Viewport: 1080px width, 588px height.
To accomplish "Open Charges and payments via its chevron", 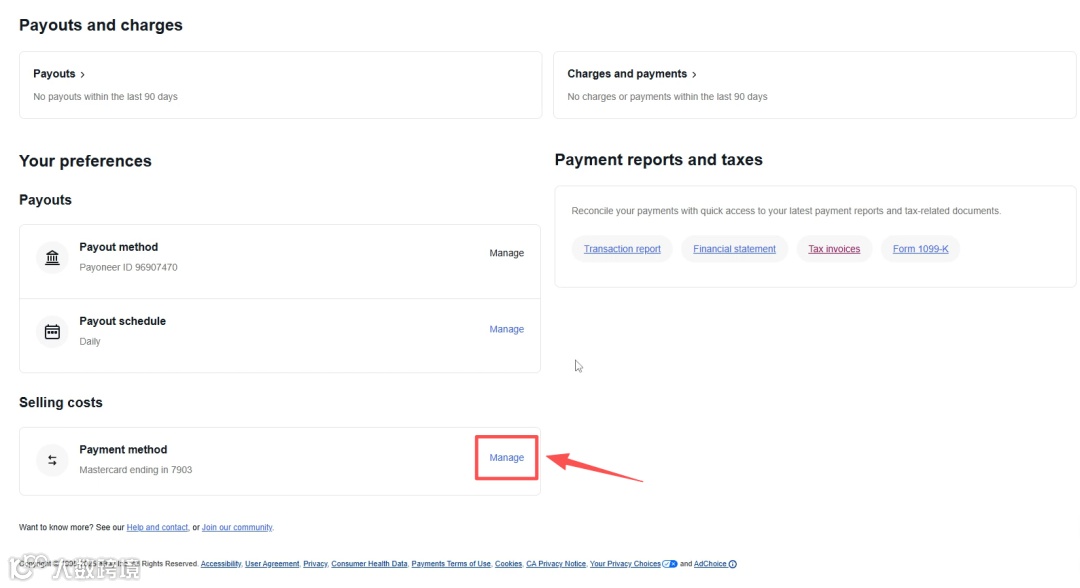I will click(x=694, y=74).
